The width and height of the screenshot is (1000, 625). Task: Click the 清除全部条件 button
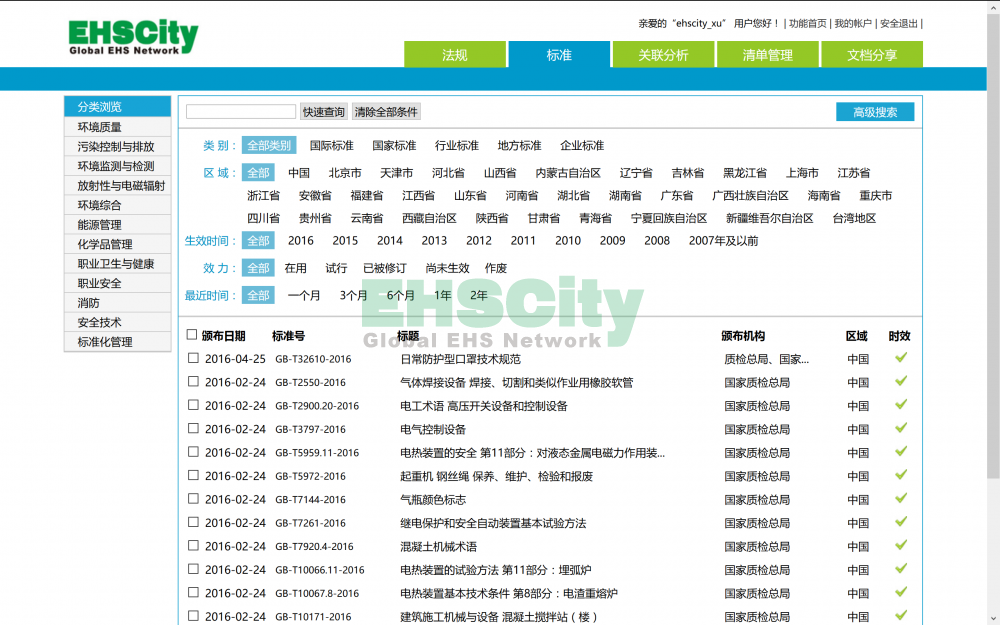coord(386,112)
